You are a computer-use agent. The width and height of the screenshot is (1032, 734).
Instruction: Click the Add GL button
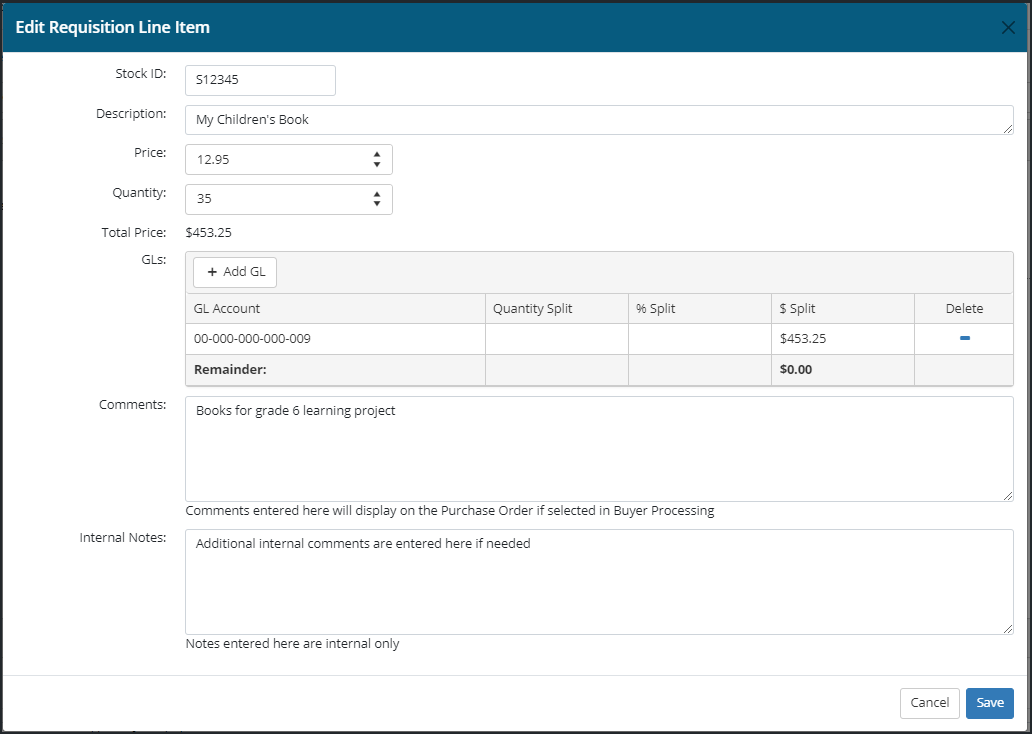tap(235, 272)
